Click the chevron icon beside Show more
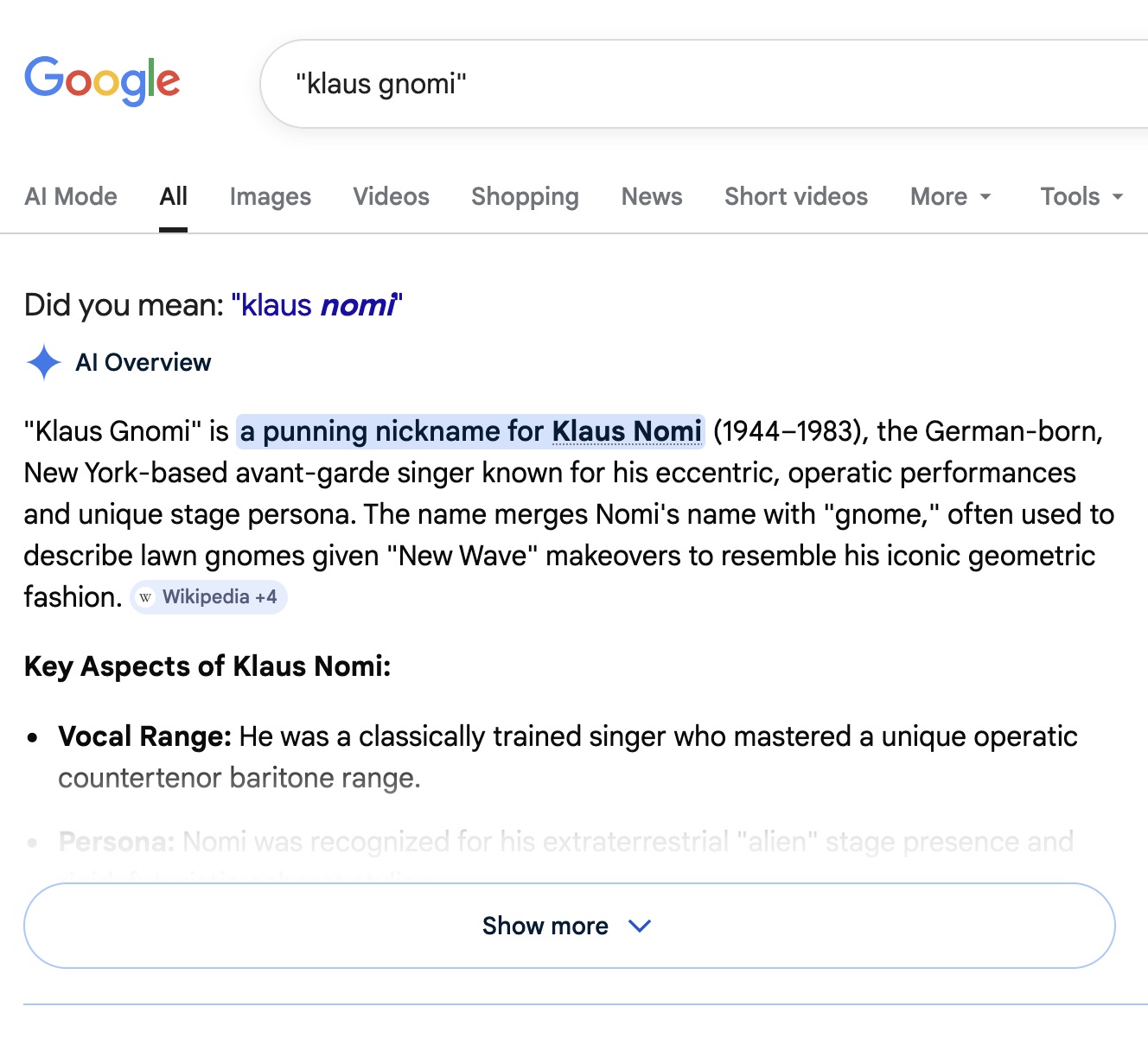The height and width of the screenshot is (1051, 1148). [640, 926]
